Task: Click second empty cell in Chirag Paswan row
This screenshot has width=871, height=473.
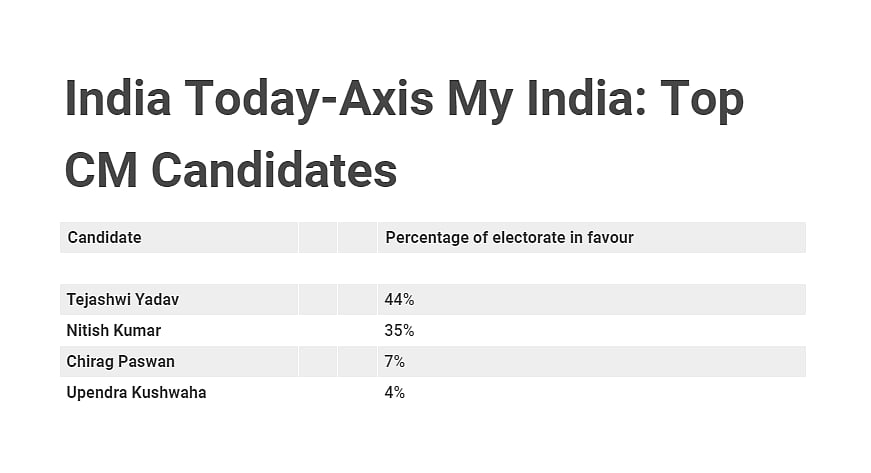Action: pyautogui.click(x=357, y=361)
